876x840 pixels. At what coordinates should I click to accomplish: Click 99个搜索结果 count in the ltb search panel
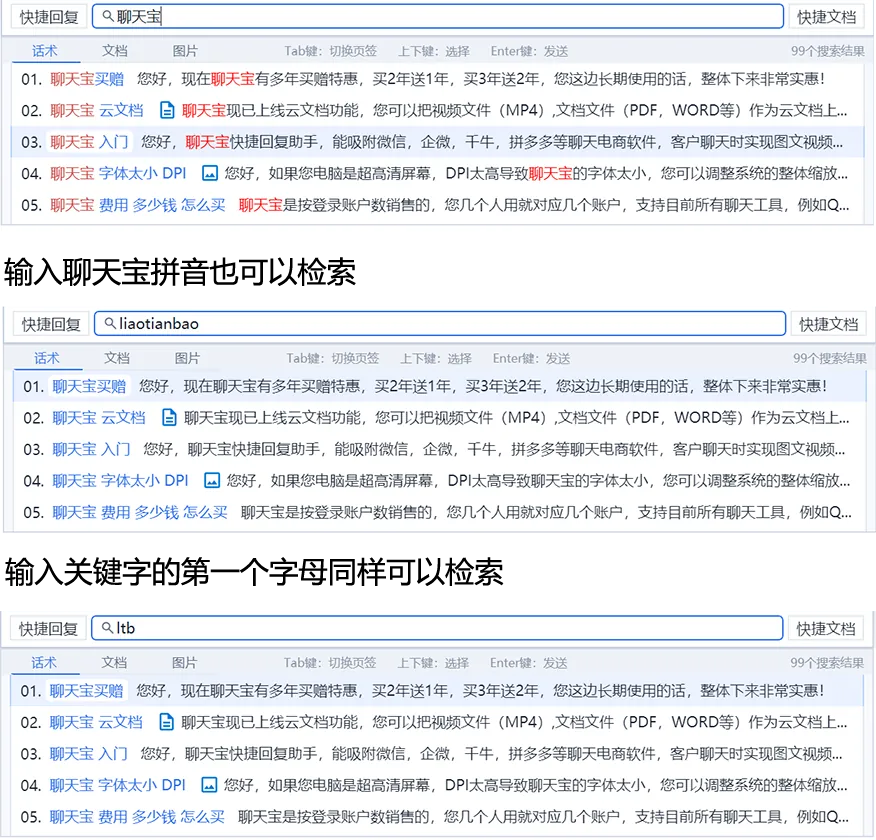pos(827,662)
